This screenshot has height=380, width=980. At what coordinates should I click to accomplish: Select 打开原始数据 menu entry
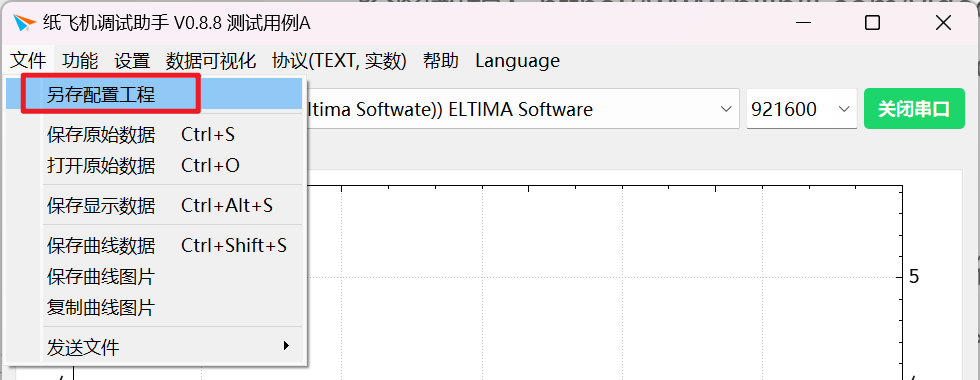click(154, 166)
